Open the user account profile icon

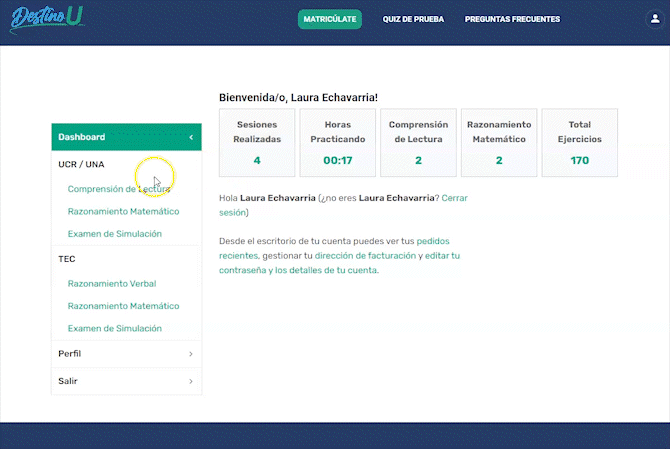pos(655,19)
